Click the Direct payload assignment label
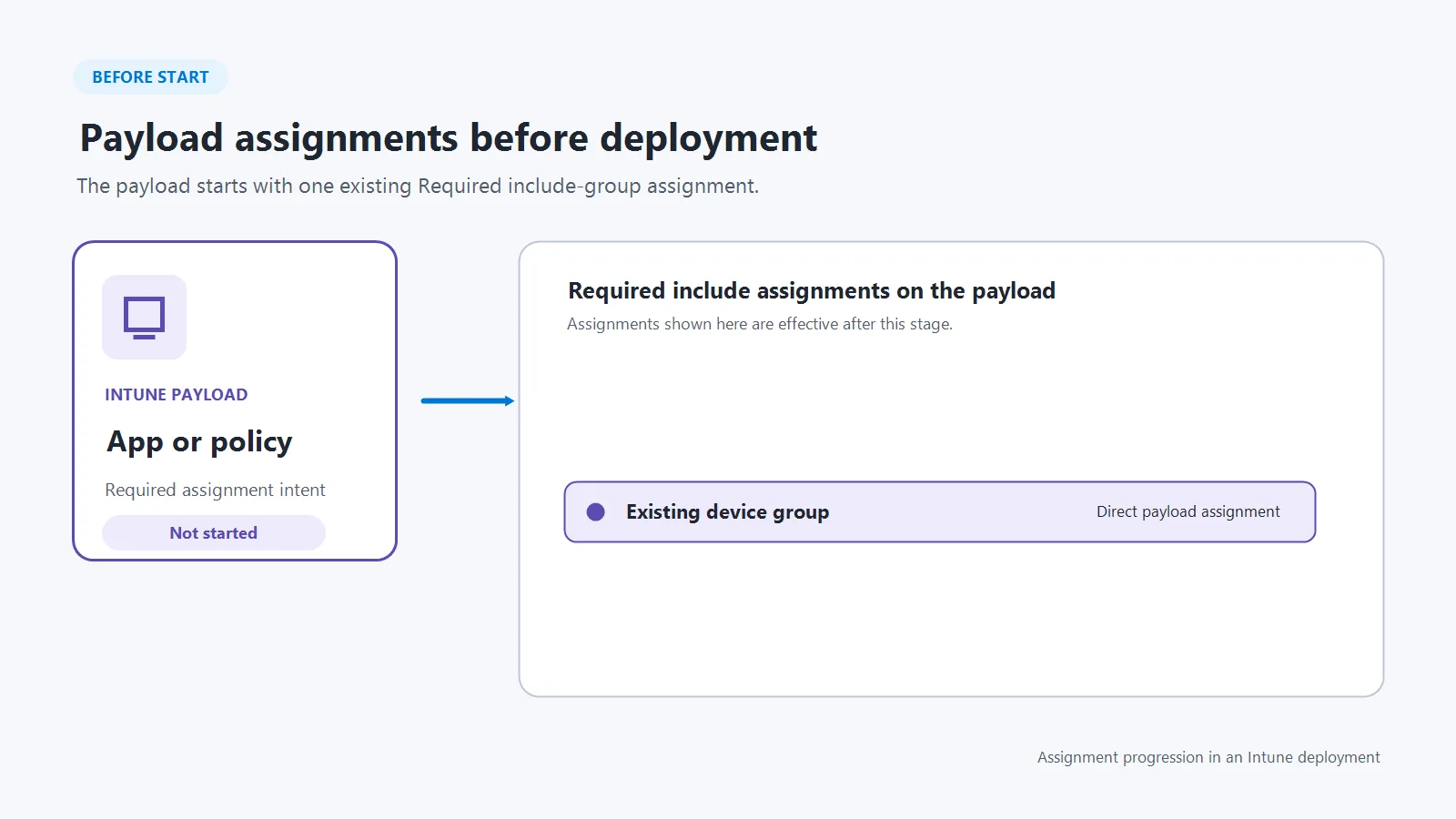This screenshot has height=819, width=1456. point(1188,511)
